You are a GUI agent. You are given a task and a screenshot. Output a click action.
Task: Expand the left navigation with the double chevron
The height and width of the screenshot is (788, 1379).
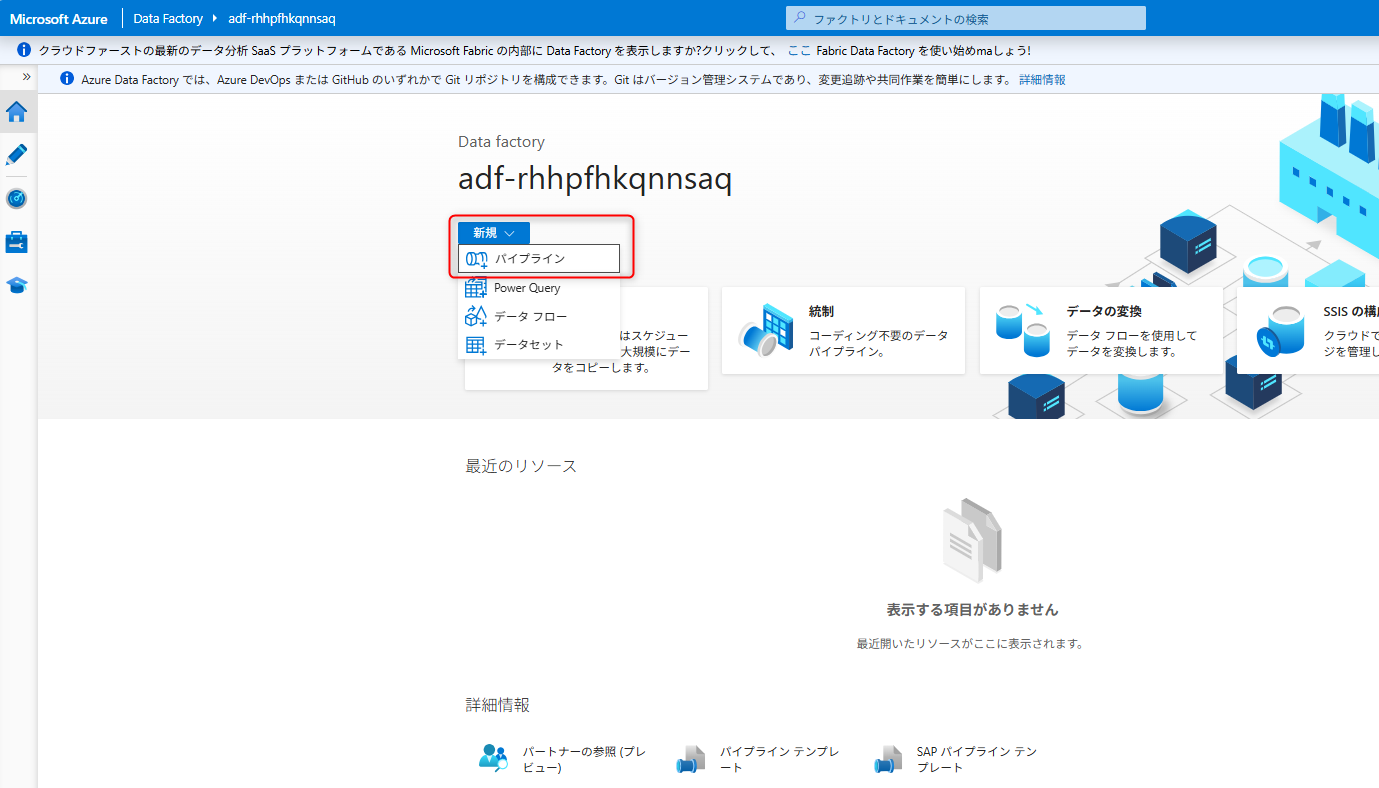(25, 76)
